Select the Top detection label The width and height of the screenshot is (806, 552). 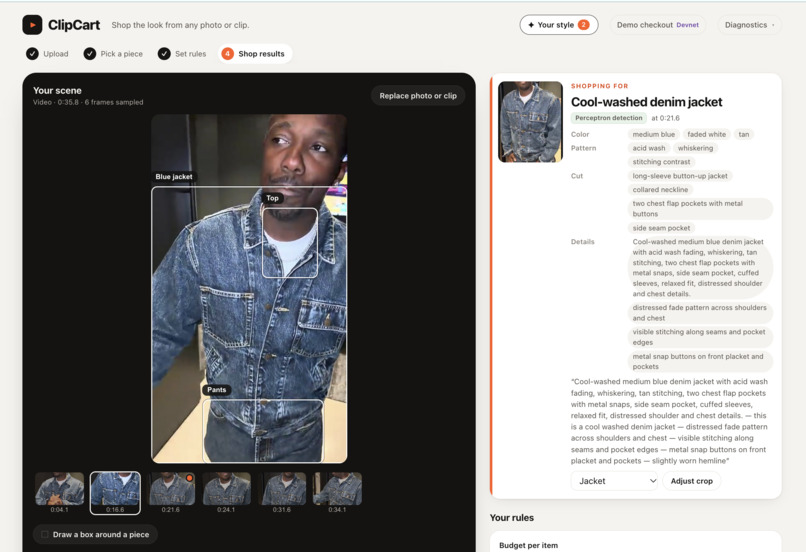[272, 198]
